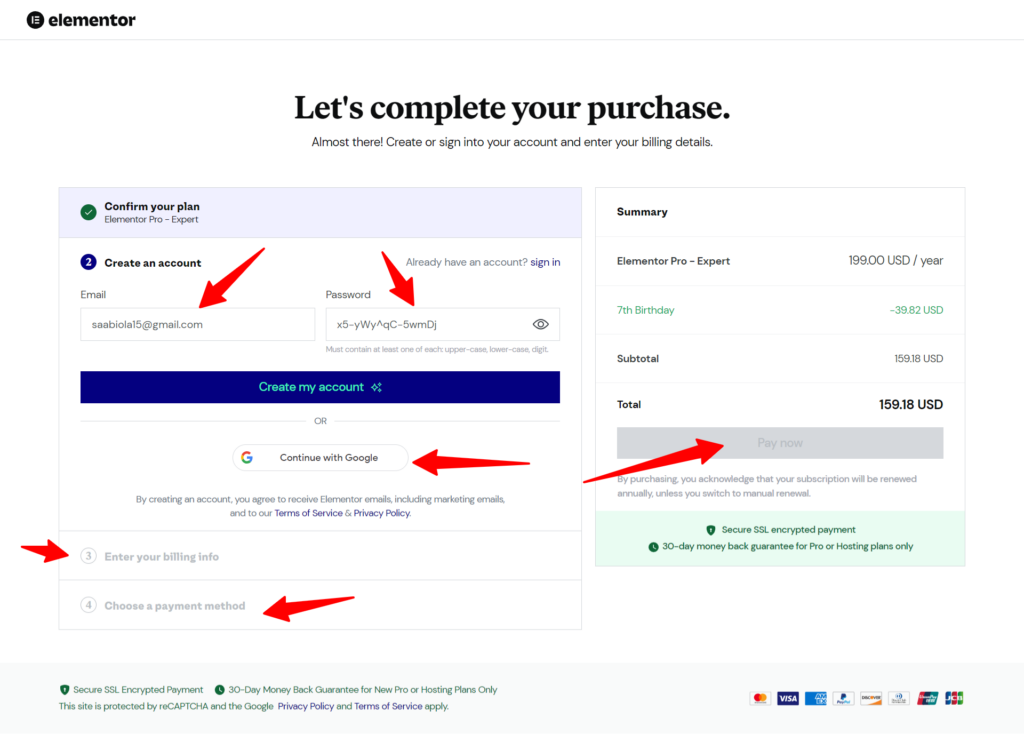Select the Visa payment icon
Viewport: 1024px width, 734px height.
[787, 698]
